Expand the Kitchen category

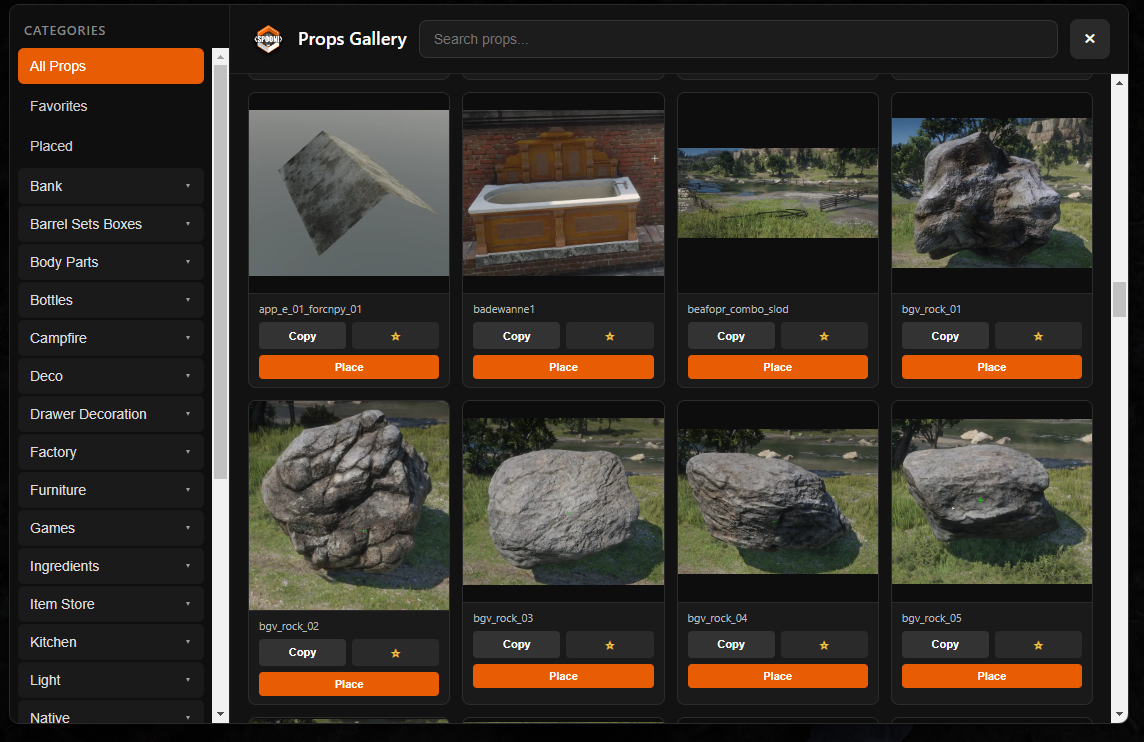point(111,642)
